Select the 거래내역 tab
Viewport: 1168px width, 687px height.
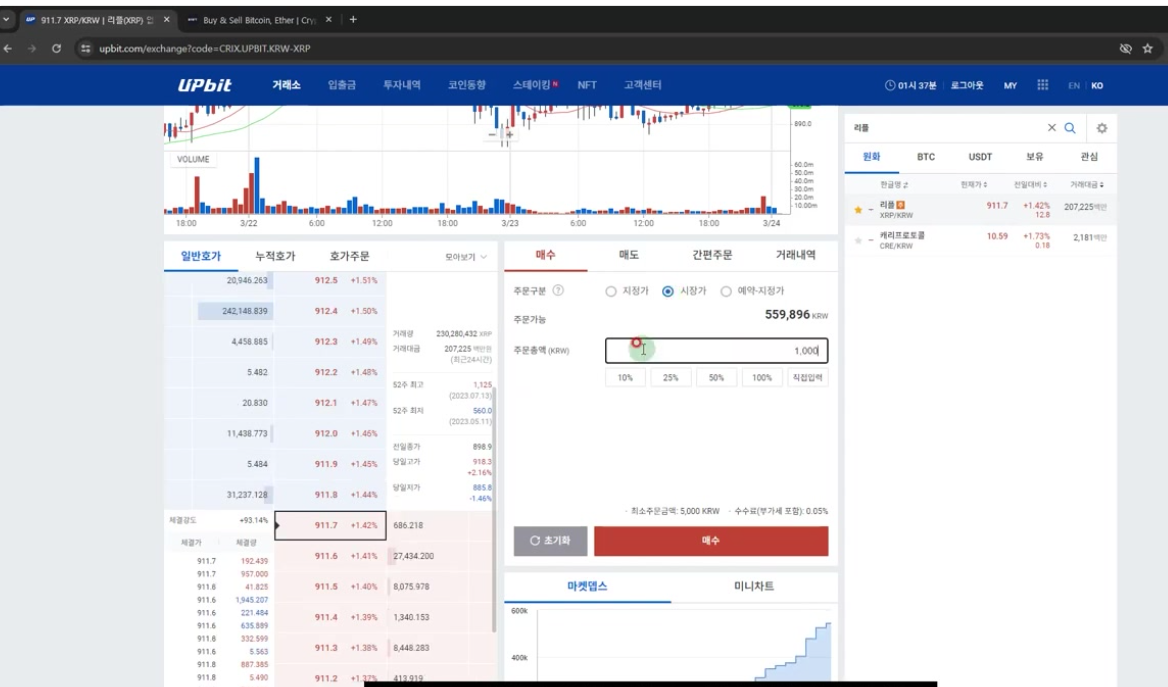796,255
